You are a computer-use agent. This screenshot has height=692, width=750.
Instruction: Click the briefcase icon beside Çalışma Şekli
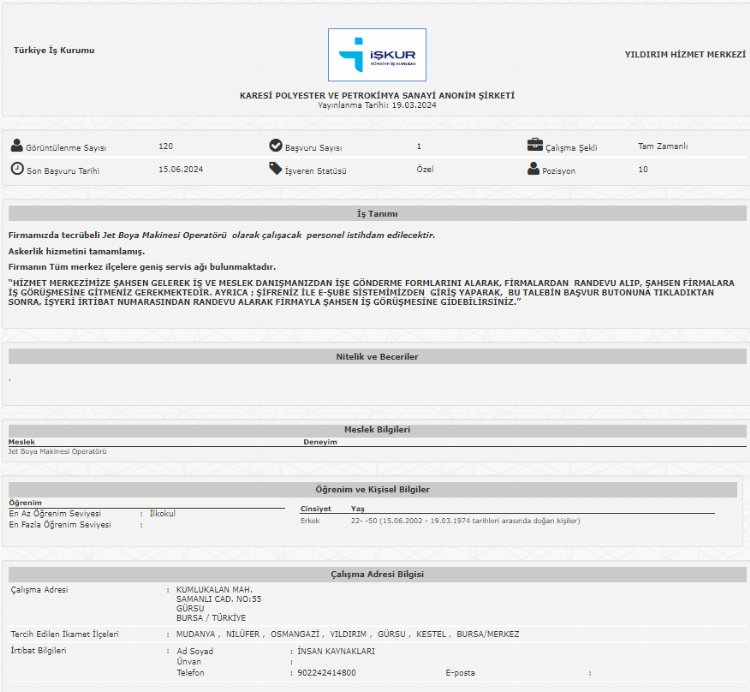[x=535, y=145]
